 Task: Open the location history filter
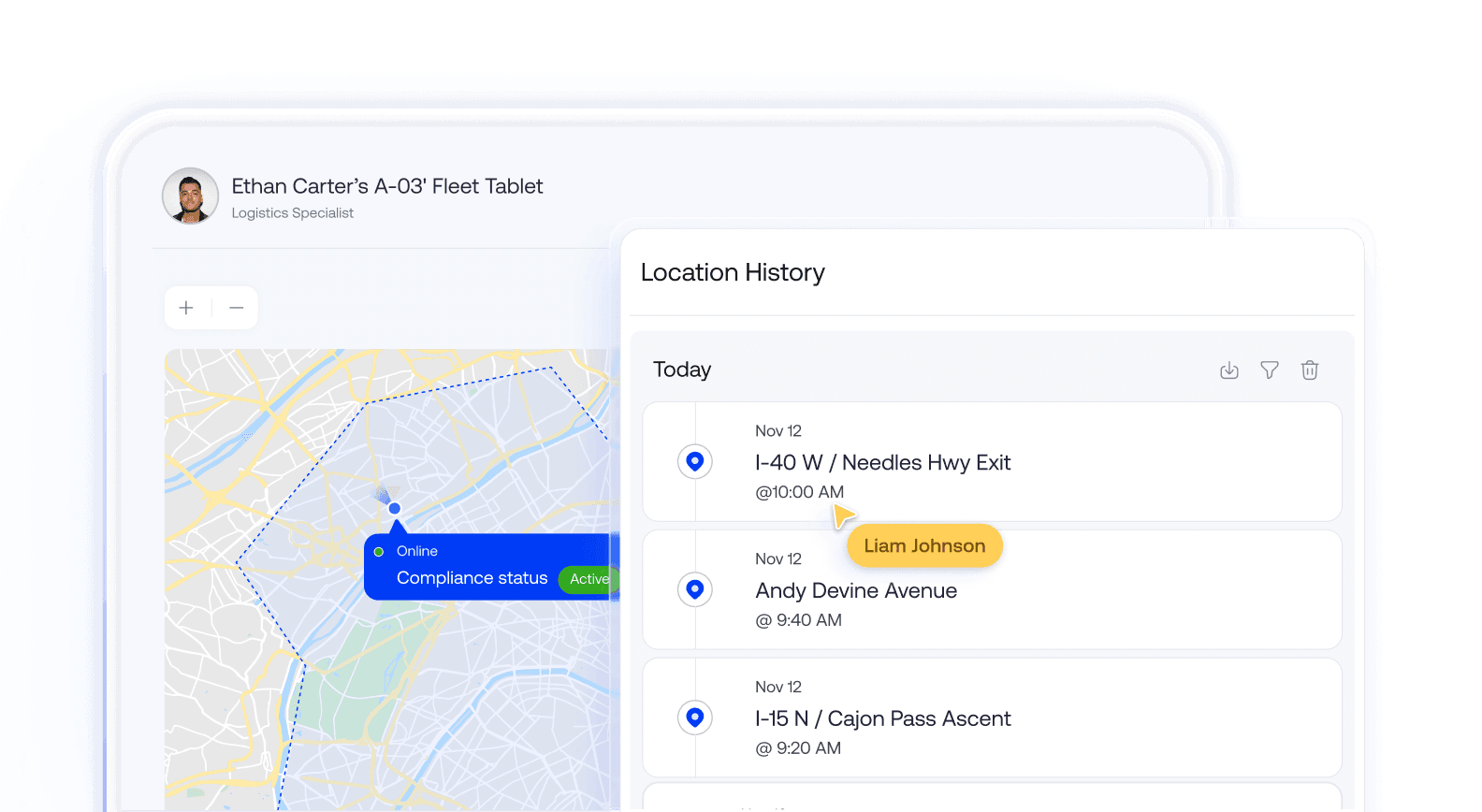[1270, 370]
